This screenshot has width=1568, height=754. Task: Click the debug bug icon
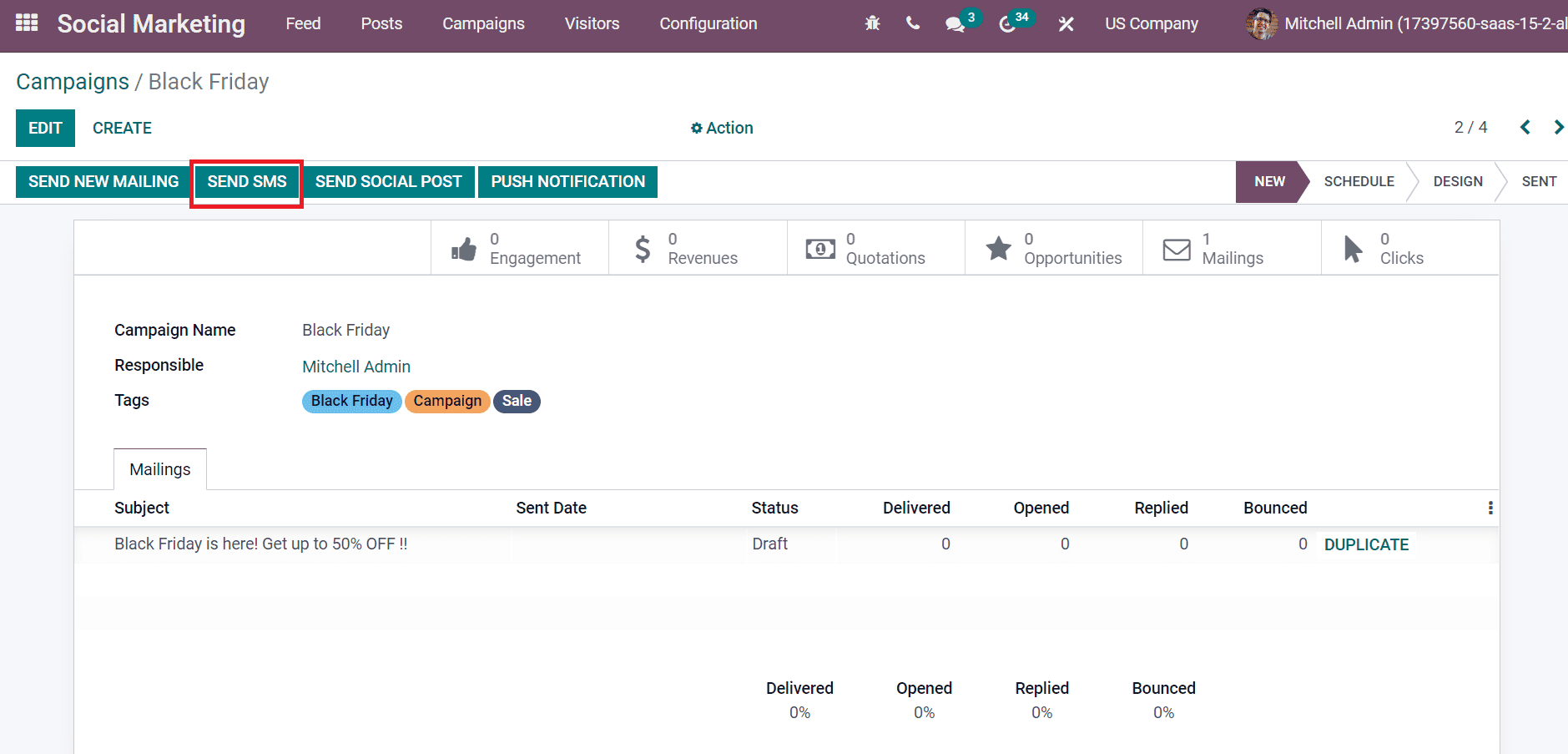pos(872,23)
